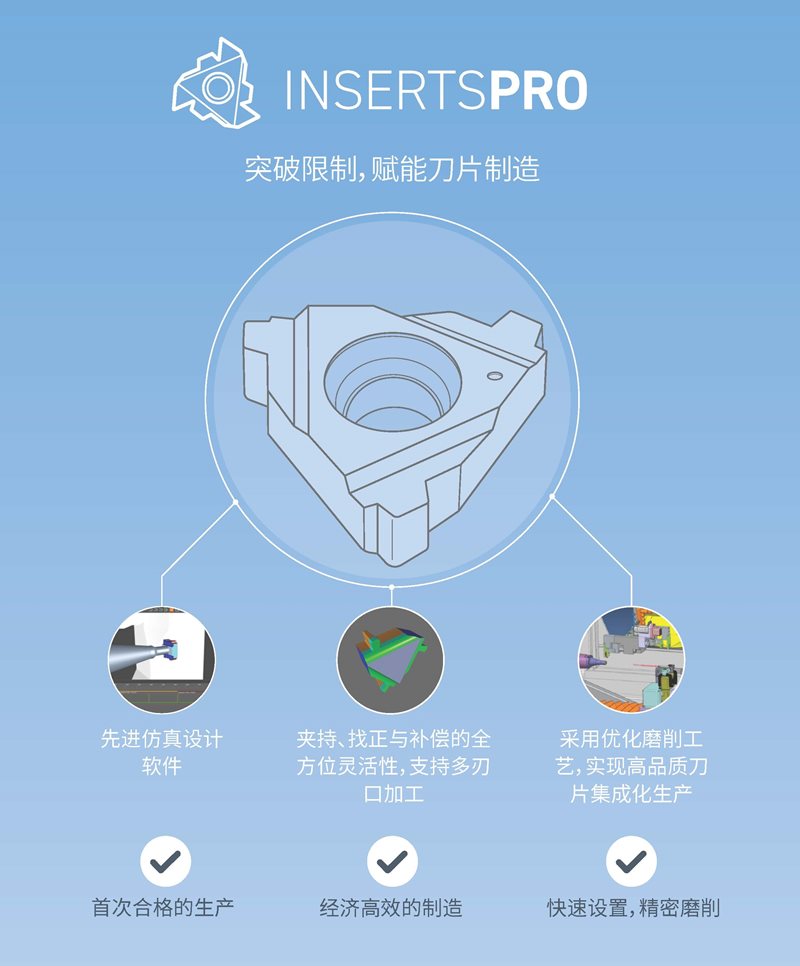Click the left connector dot on the circle
The width and height of the screenshot is (800, 966).
(x=235, y=501)
